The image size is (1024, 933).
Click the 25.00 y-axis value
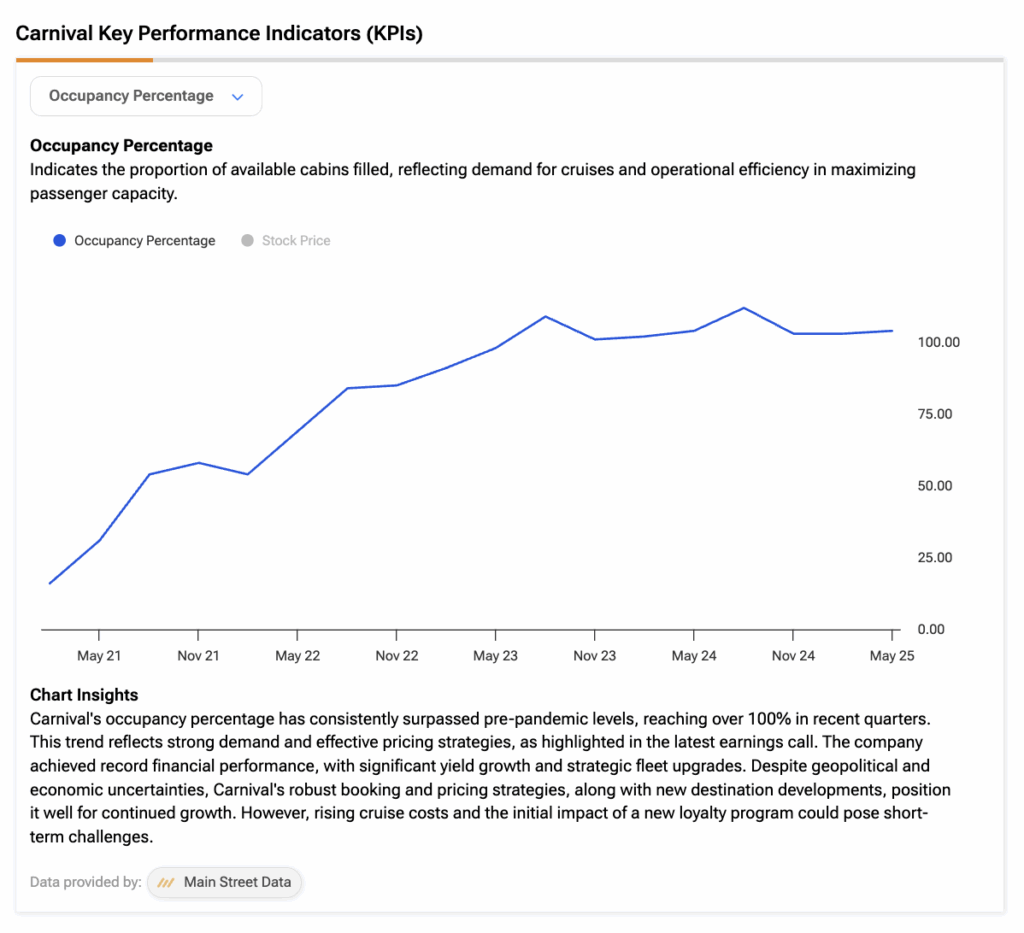pyautogui.click(x=935, y=558)
